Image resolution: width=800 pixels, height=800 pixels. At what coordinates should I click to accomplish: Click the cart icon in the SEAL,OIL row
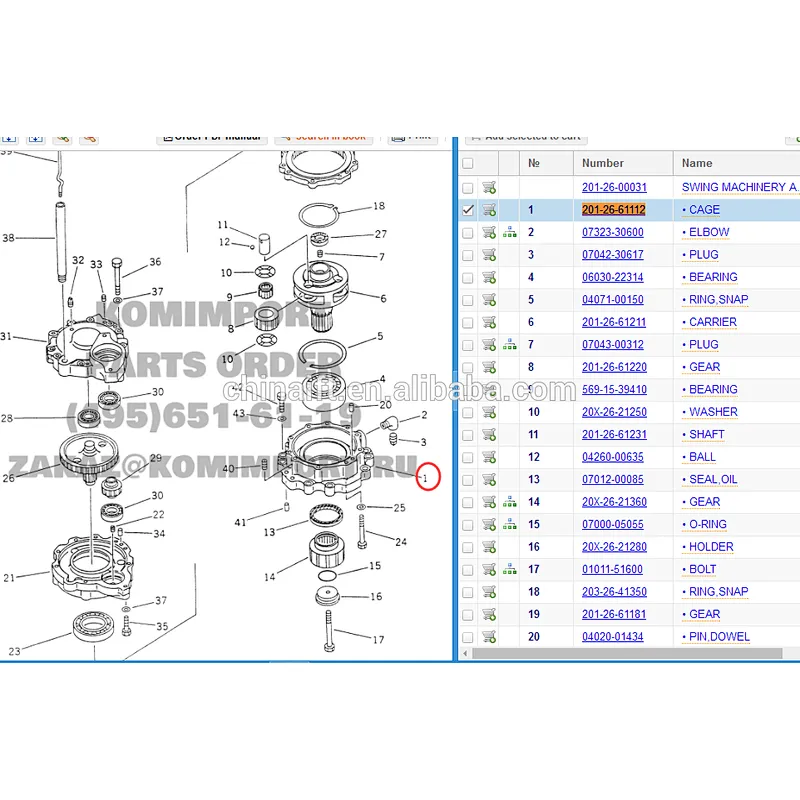coord(489,480)
